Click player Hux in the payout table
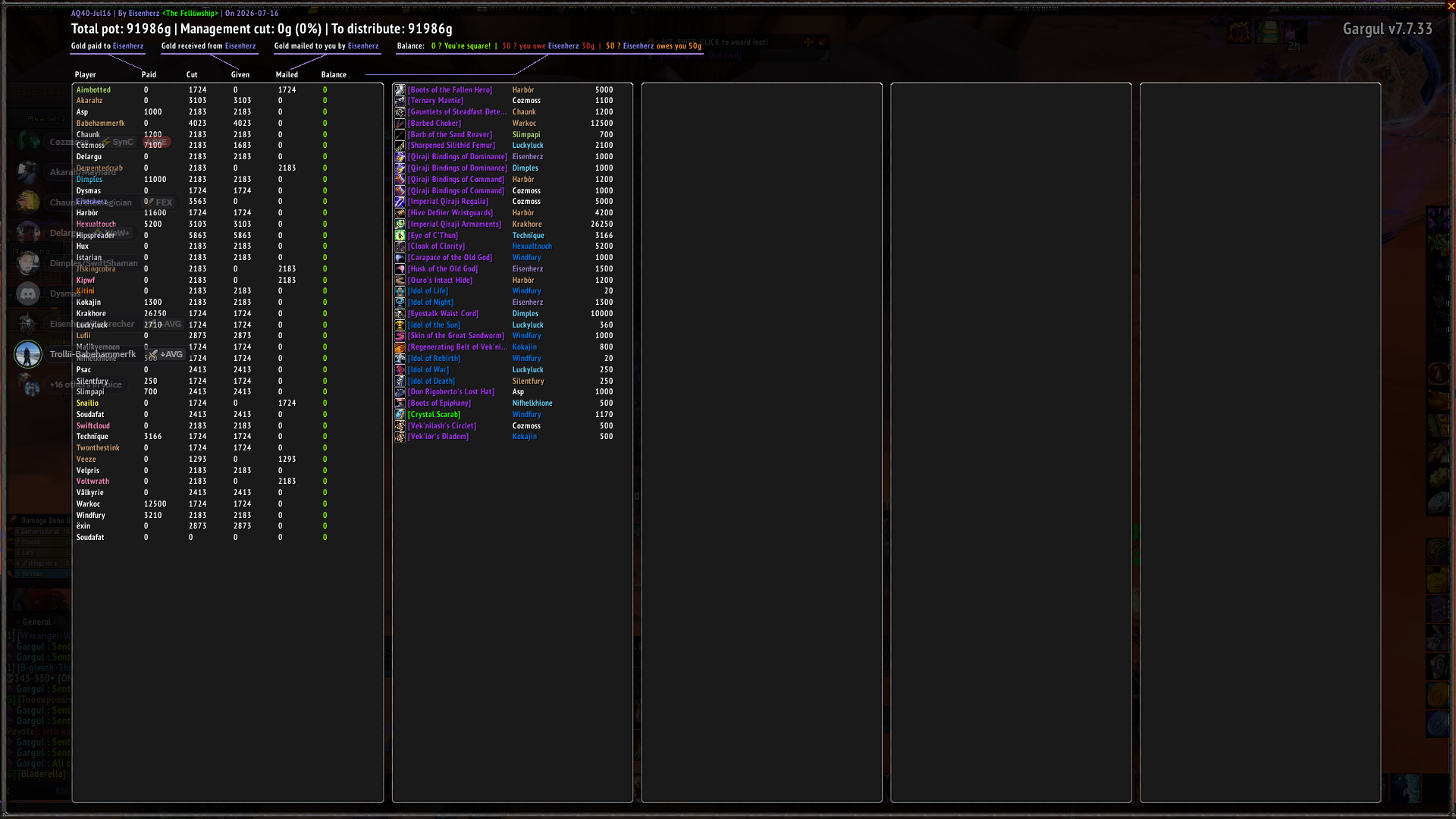This screenshot has width=1456, height=819. click(x=83, y=246)
